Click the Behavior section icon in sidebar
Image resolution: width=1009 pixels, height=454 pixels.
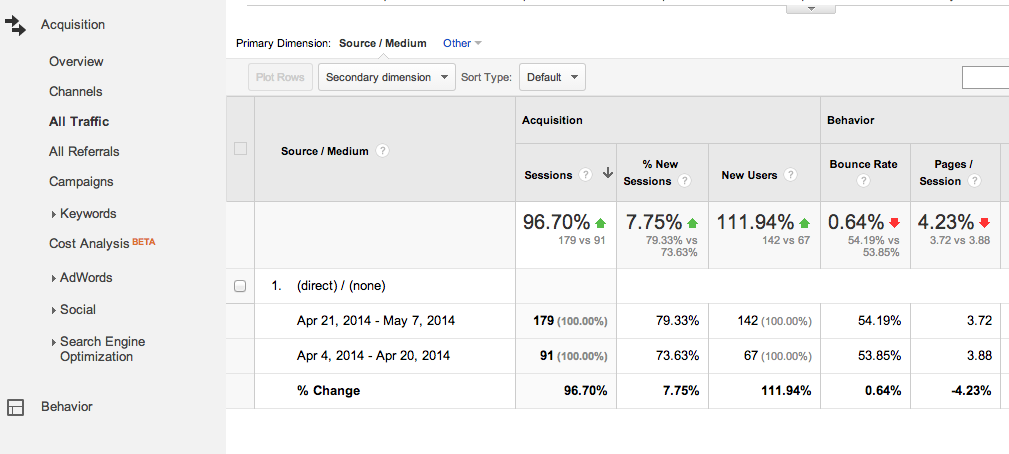15,407
